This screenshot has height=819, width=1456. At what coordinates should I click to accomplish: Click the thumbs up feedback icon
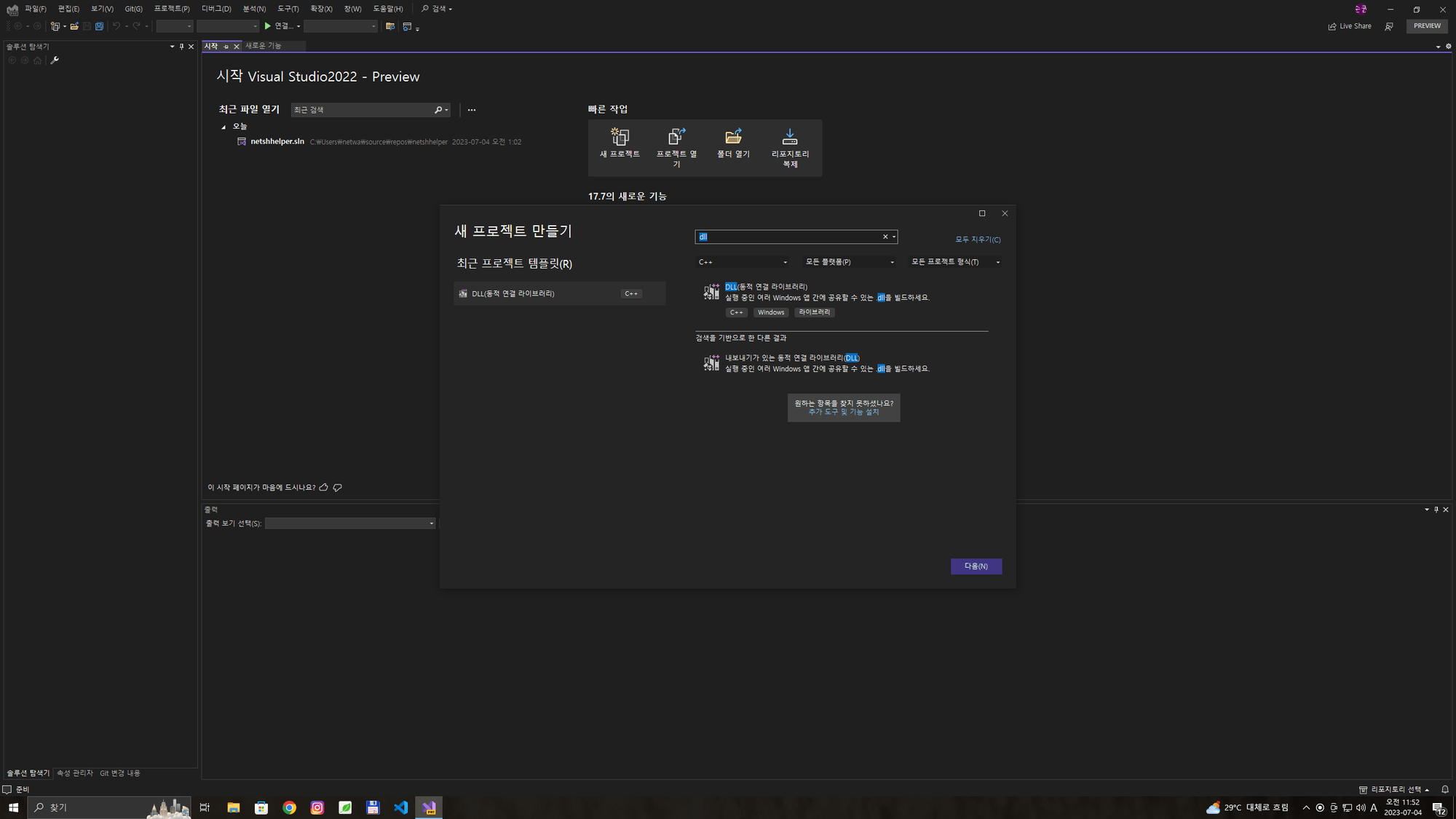click(324, 488)
